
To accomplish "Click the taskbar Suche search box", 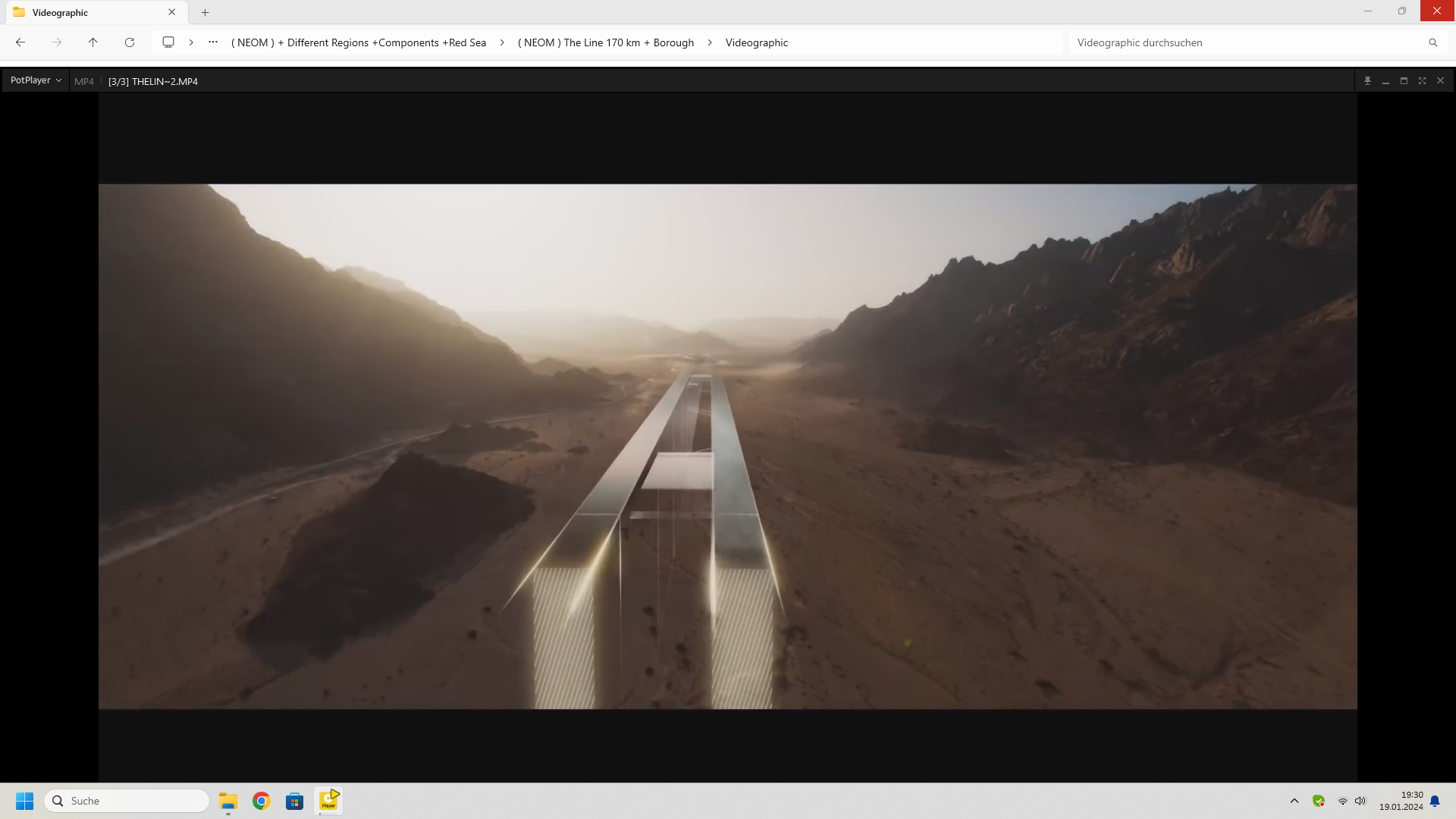I will point(127,801).
